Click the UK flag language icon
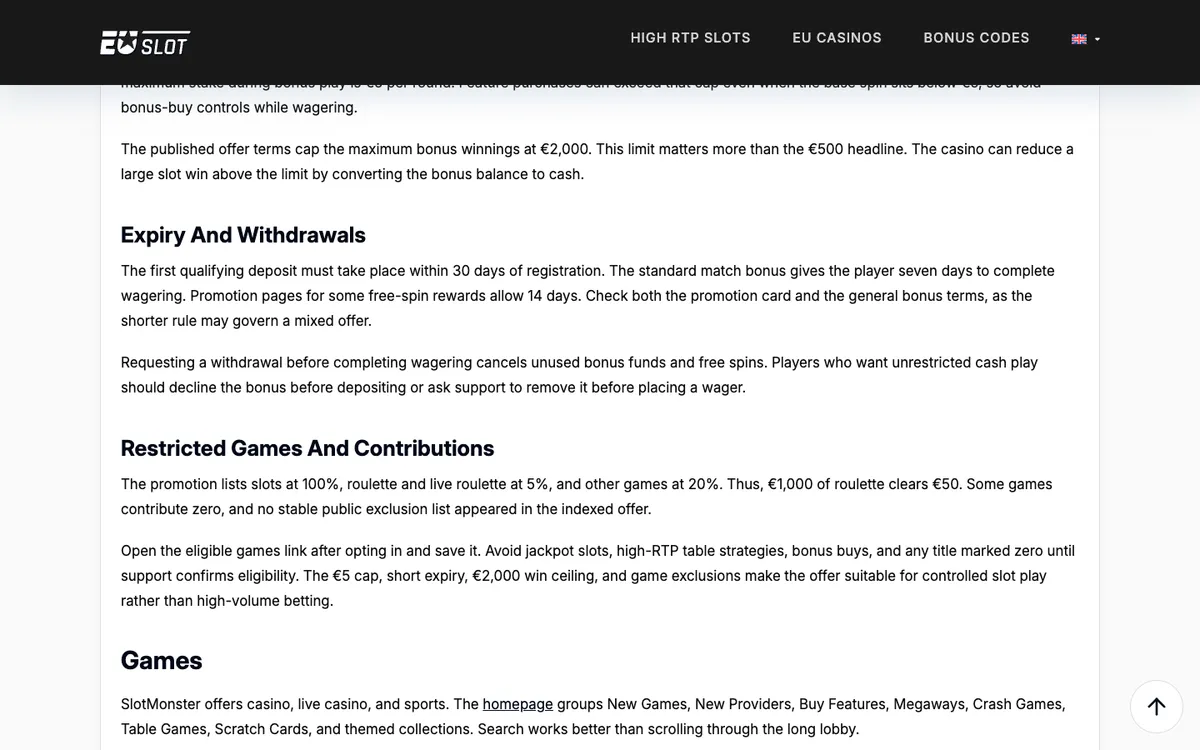 point(1079,39)
